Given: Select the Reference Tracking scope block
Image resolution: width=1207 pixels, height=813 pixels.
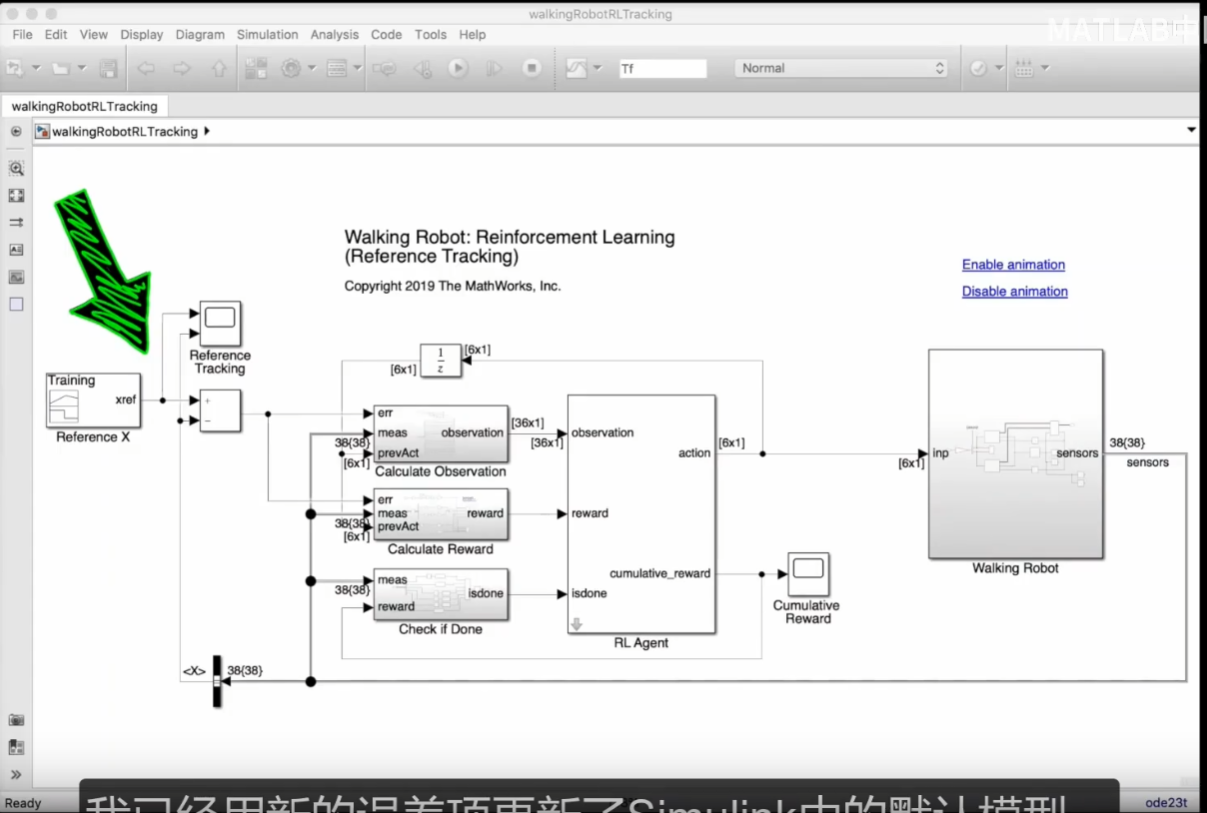Looking at the screenshot, I should point(219,323).
